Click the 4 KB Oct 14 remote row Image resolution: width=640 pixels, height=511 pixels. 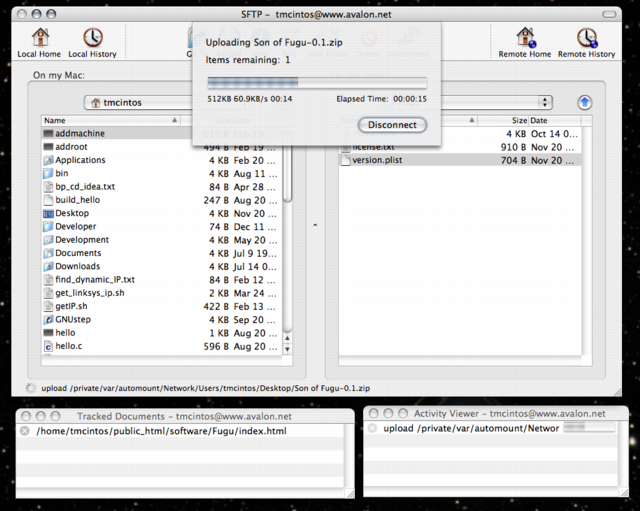pos(460,134)
